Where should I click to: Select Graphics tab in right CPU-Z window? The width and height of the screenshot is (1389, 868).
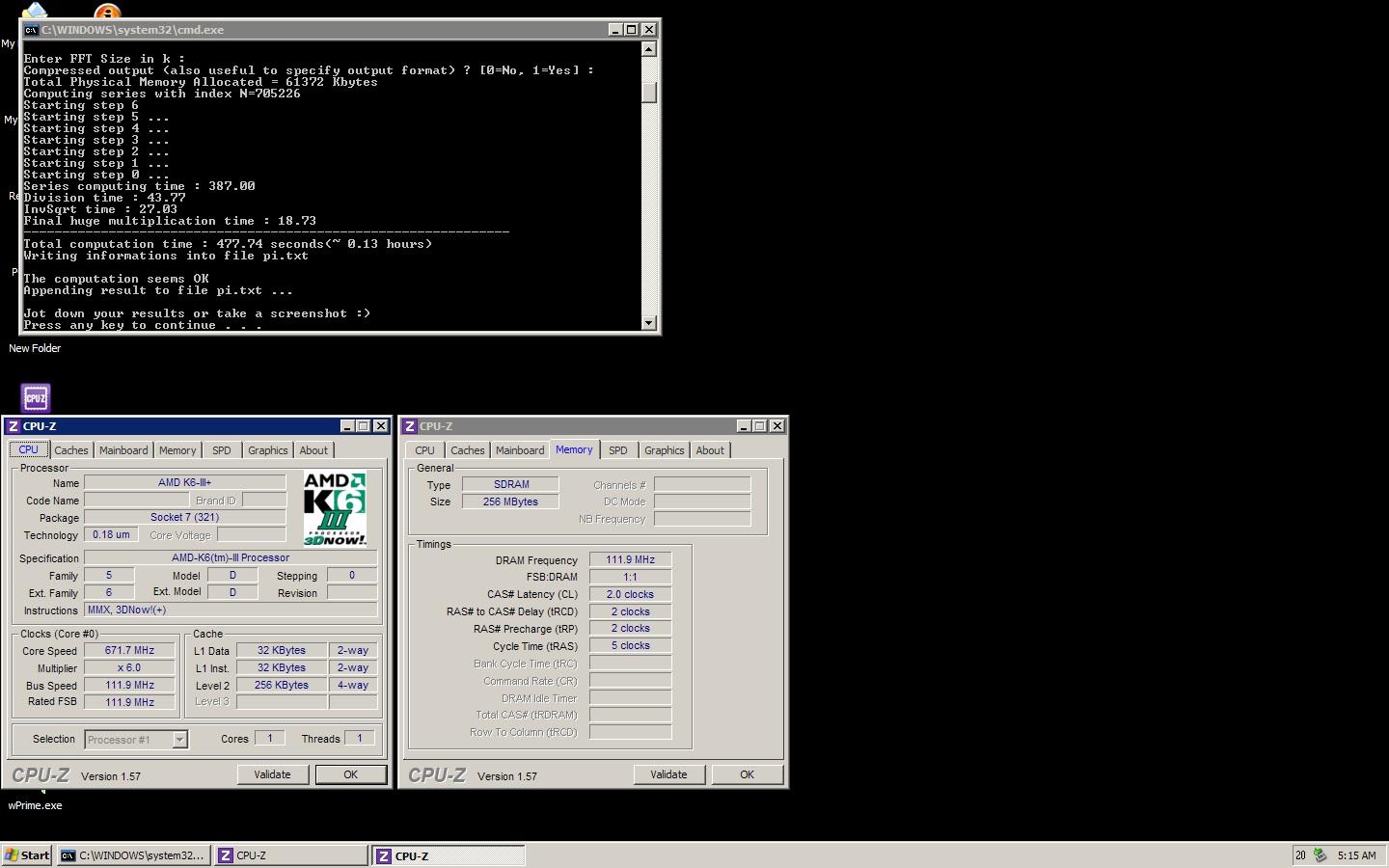(x=665, y=450)
